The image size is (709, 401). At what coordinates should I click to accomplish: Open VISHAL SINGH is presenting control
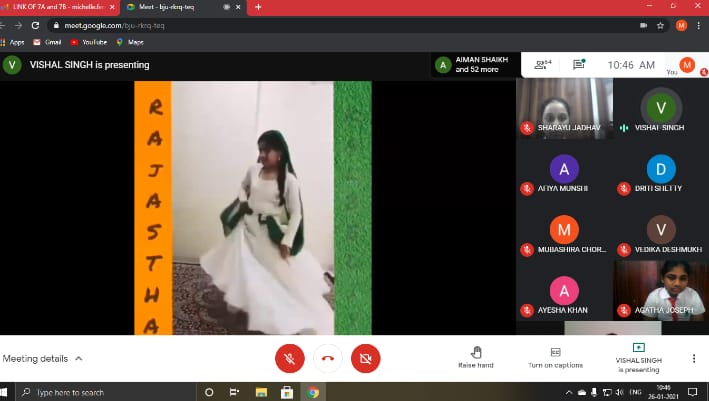click(638, 358)
